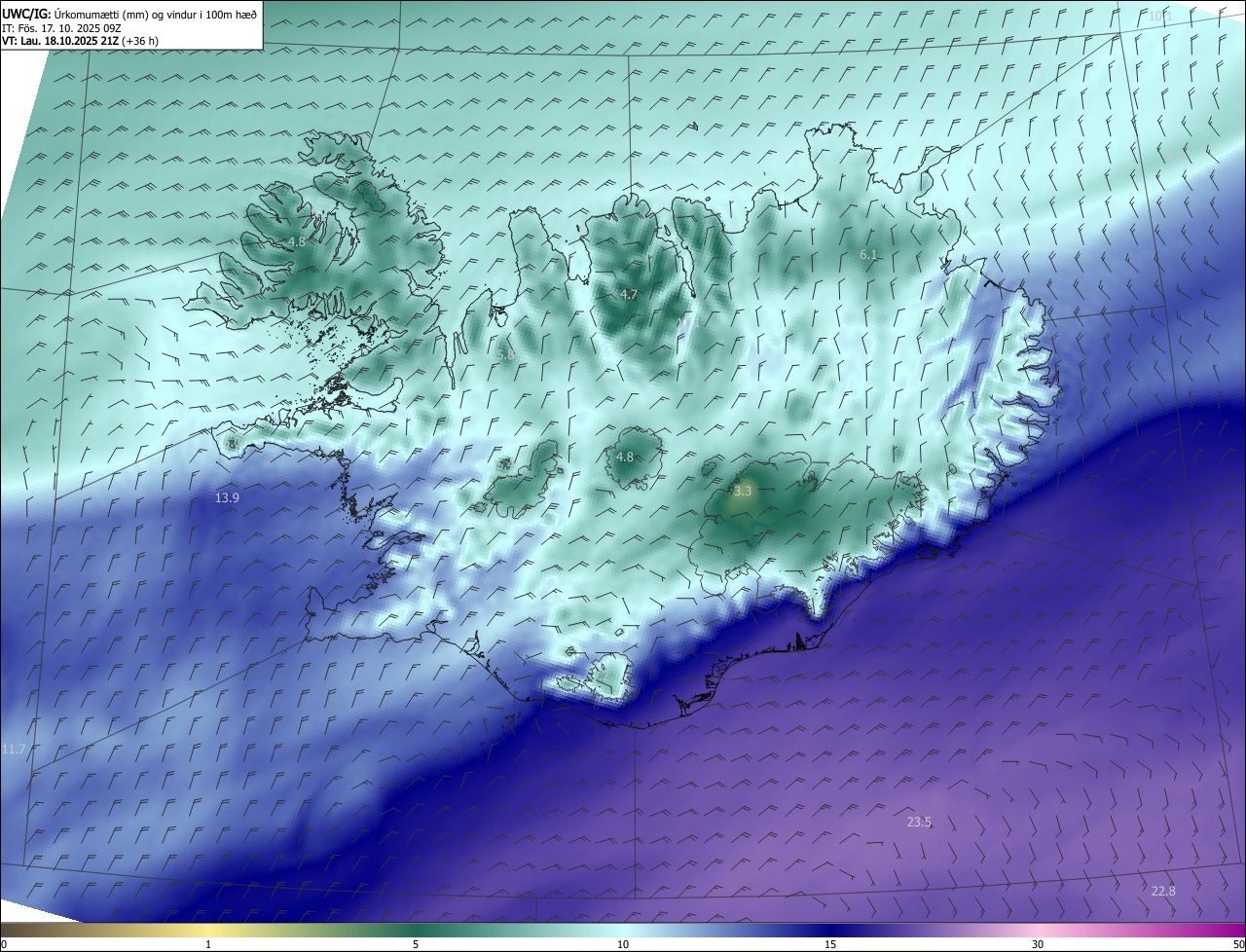Click the colour scale label "1"
This screenshot has height=952, width=1246.
coord(208,945)
